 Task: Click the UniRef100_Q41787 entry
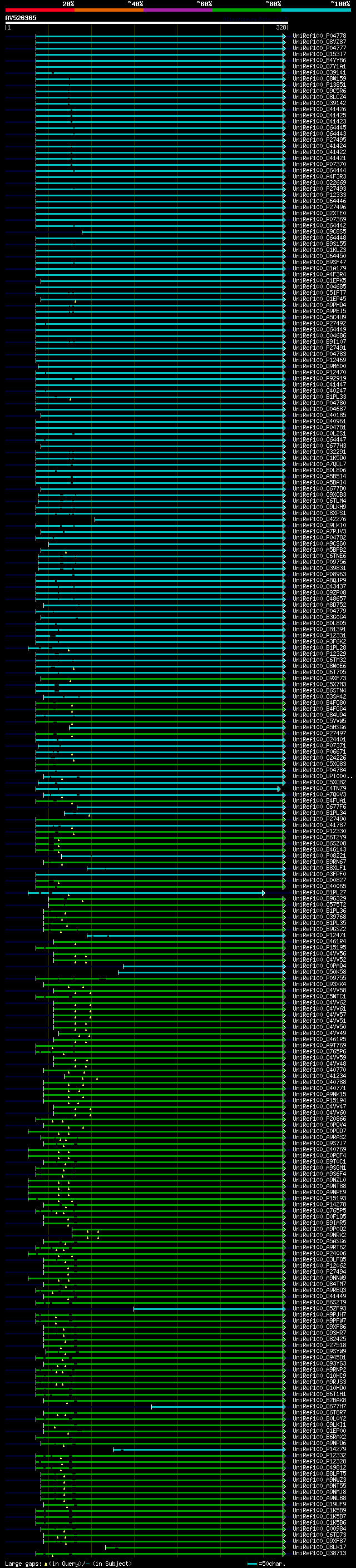click(319, 825)
